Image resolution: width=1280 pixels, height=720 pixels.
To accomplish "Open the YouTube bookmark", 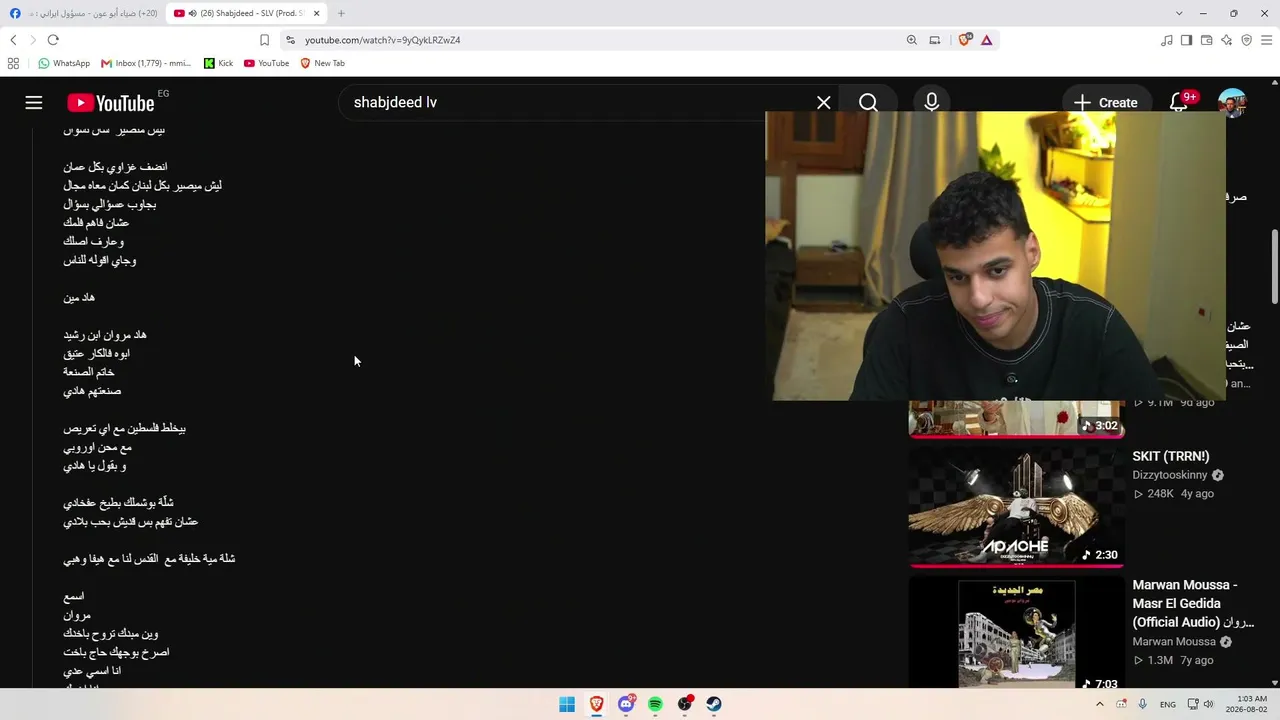I will 266,63.
